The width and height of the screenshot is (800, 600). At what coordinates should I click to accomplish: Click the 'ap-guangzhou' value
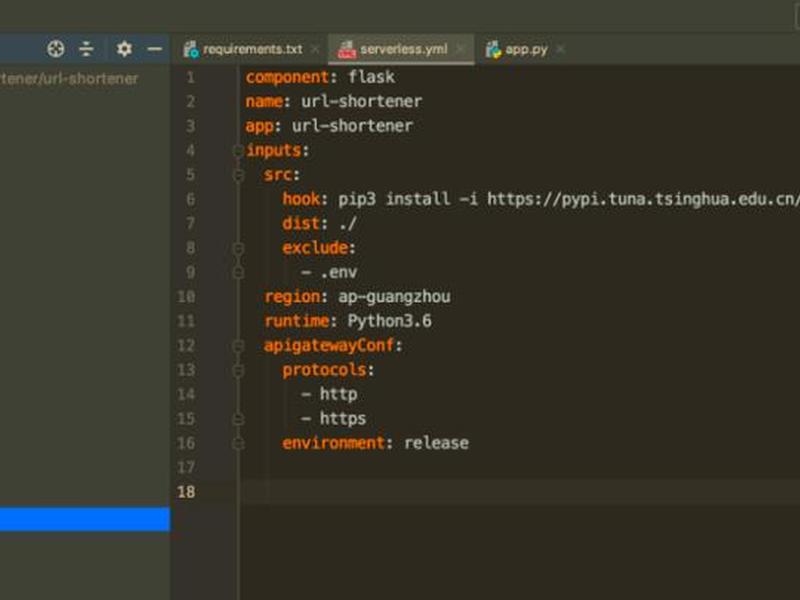tap(394, 297)
